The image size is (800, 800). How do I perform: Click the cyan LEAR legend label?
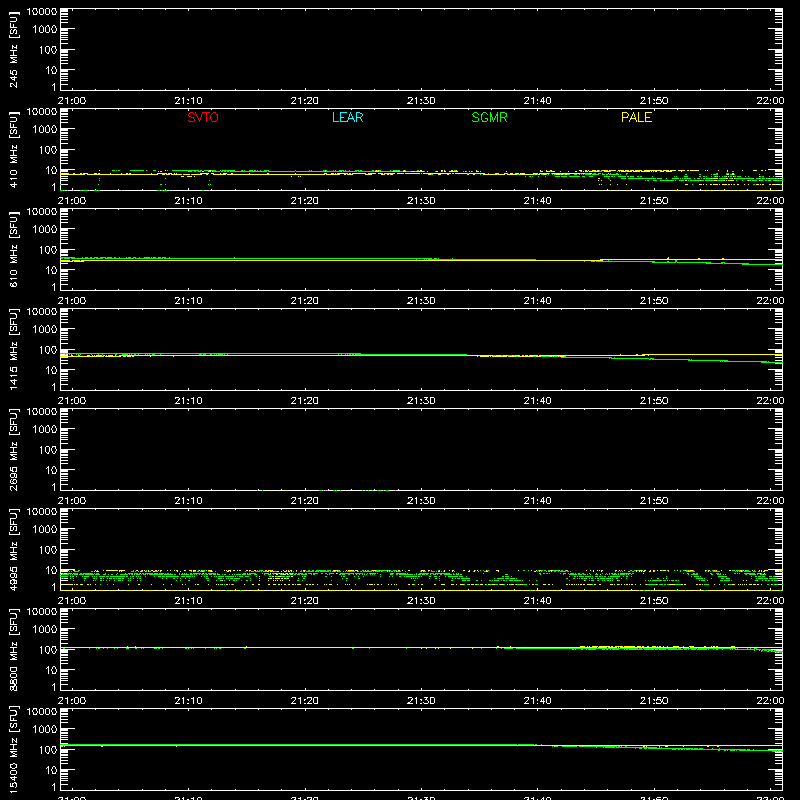[x=347, y=117]
